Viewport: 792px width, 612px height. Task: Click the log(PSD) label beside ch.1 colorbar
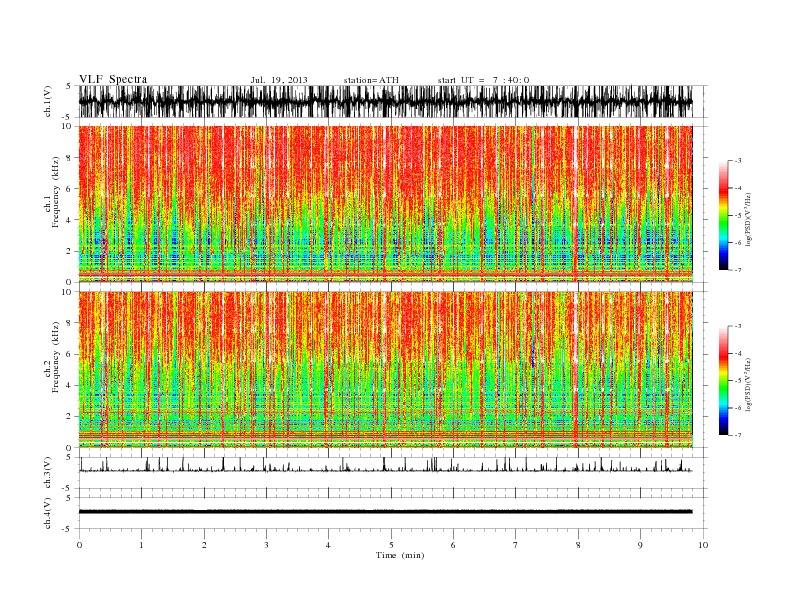coord(748,219)
